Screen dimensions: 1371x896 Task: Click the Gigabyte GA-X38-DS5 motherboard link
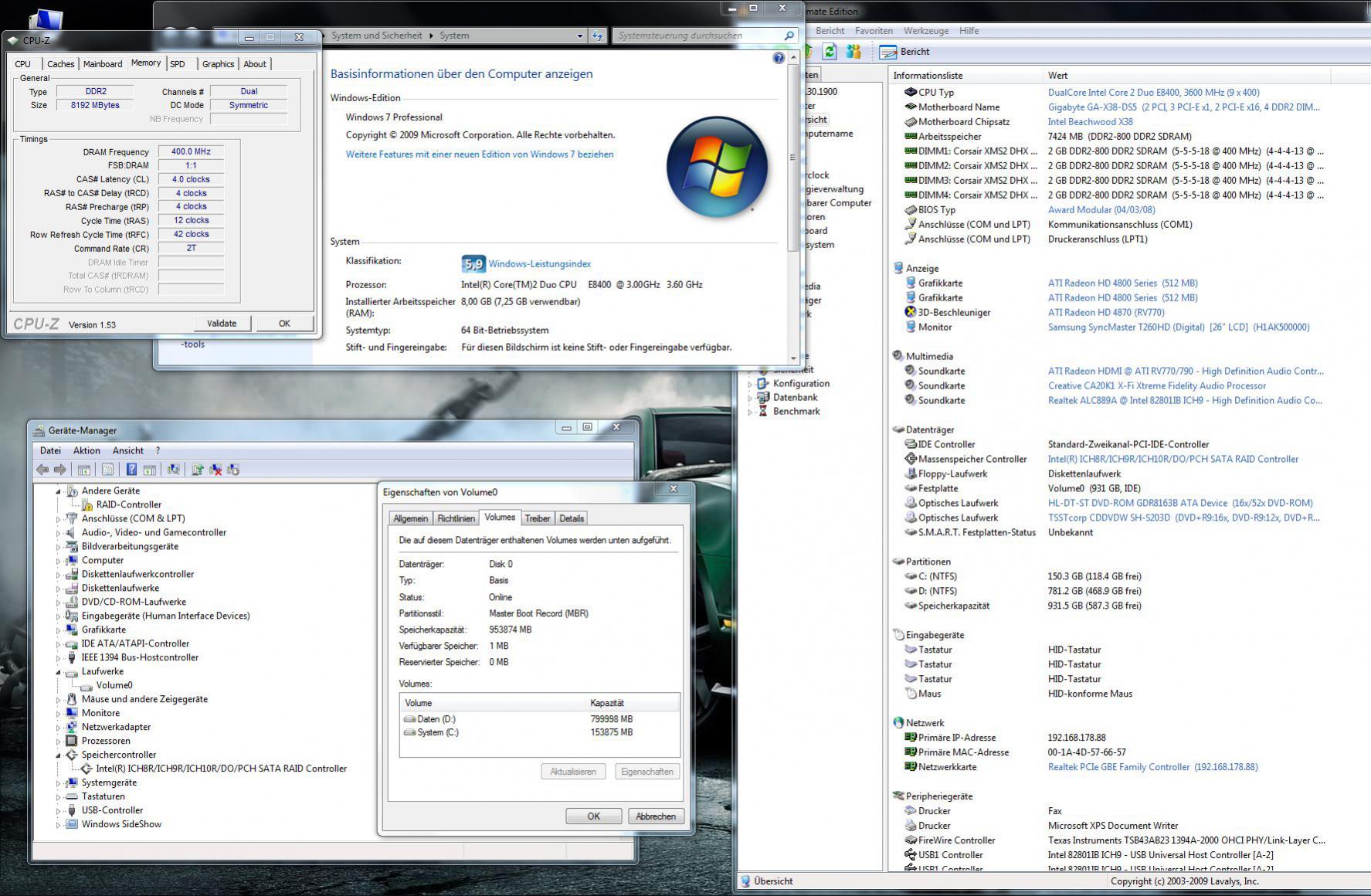(x=1184, y=107)
